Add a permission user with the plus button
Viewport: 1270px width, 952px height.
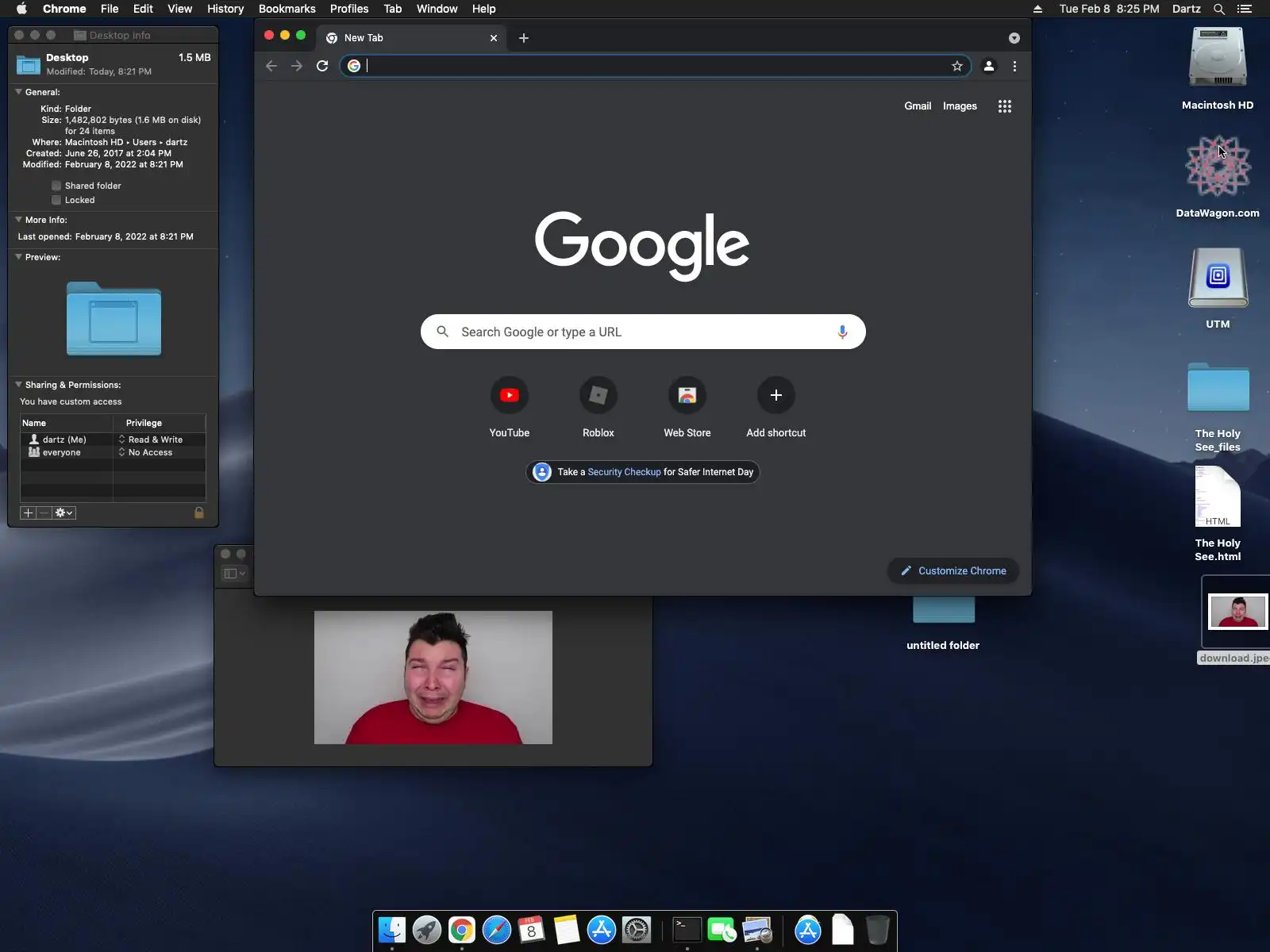[28, 512]
